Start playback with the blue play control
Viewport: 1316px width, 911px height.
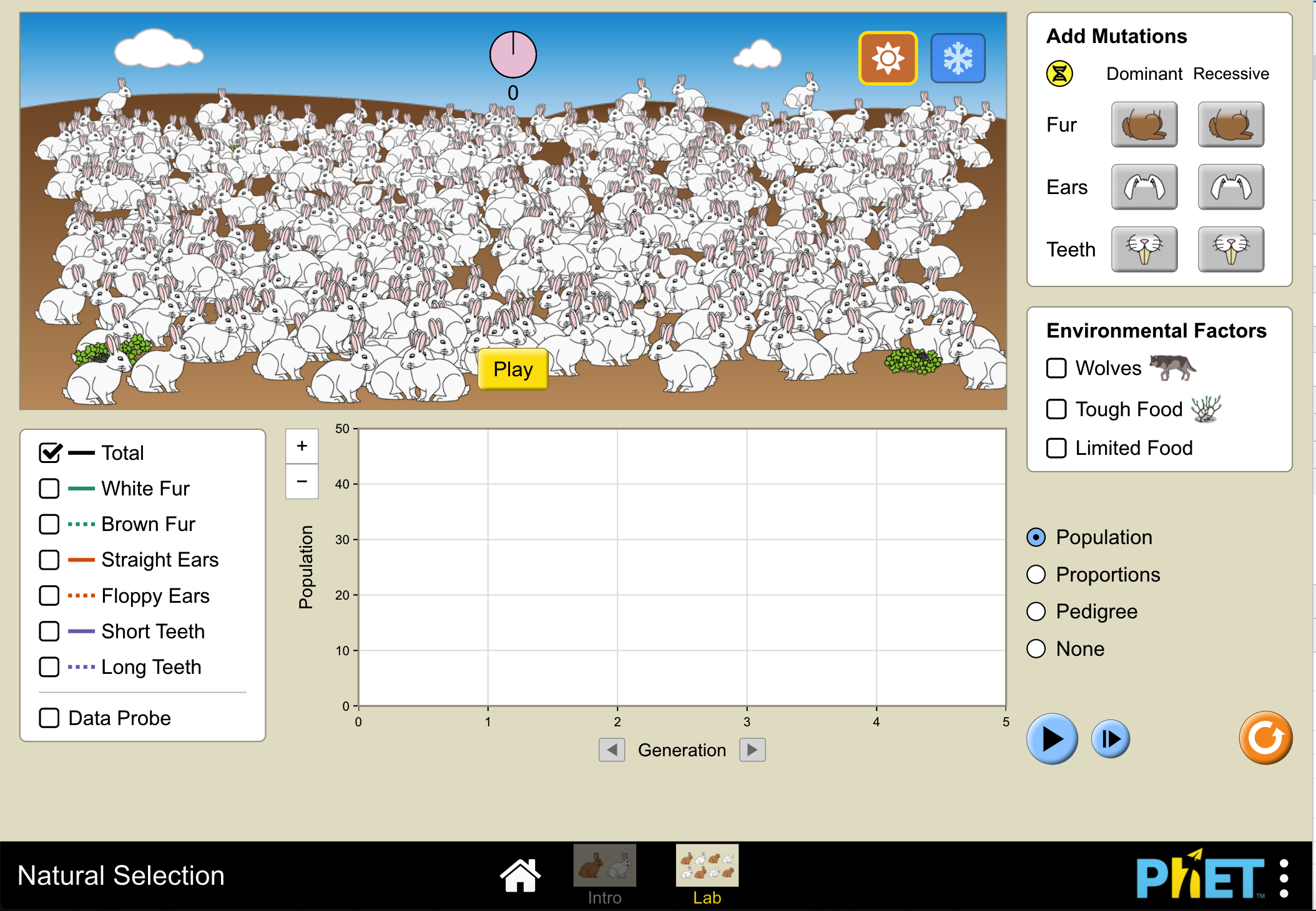point(1053,738)
